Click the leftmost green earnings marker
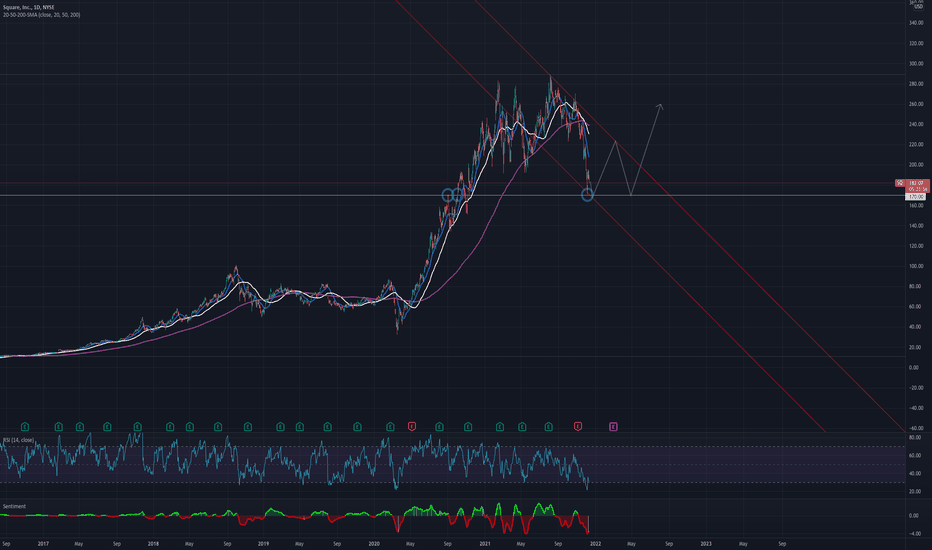Viewport: 932px width, 550px height. tap(25, 426)
